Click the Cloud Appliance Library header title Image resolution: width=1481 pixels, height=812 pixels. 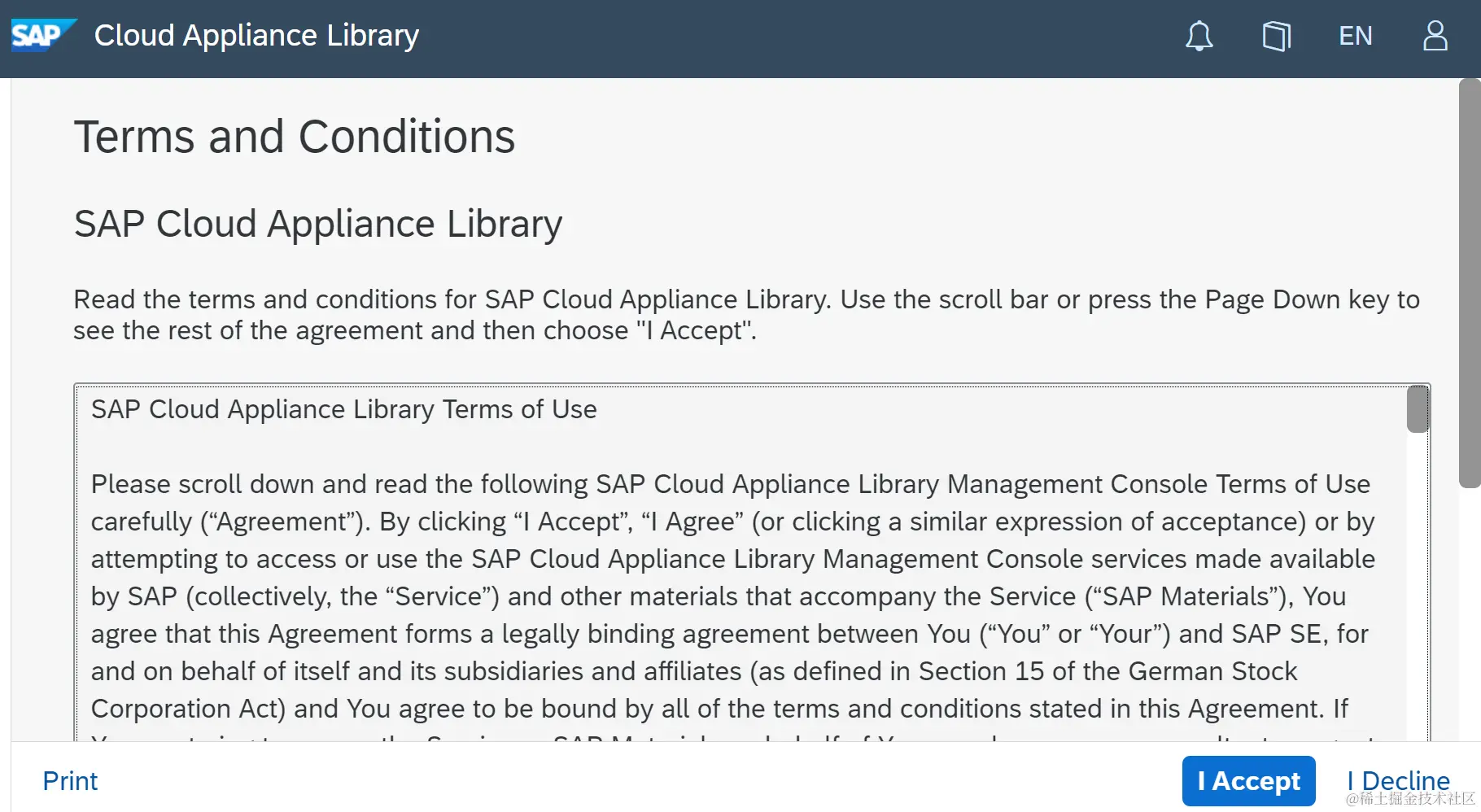[256, 36]
